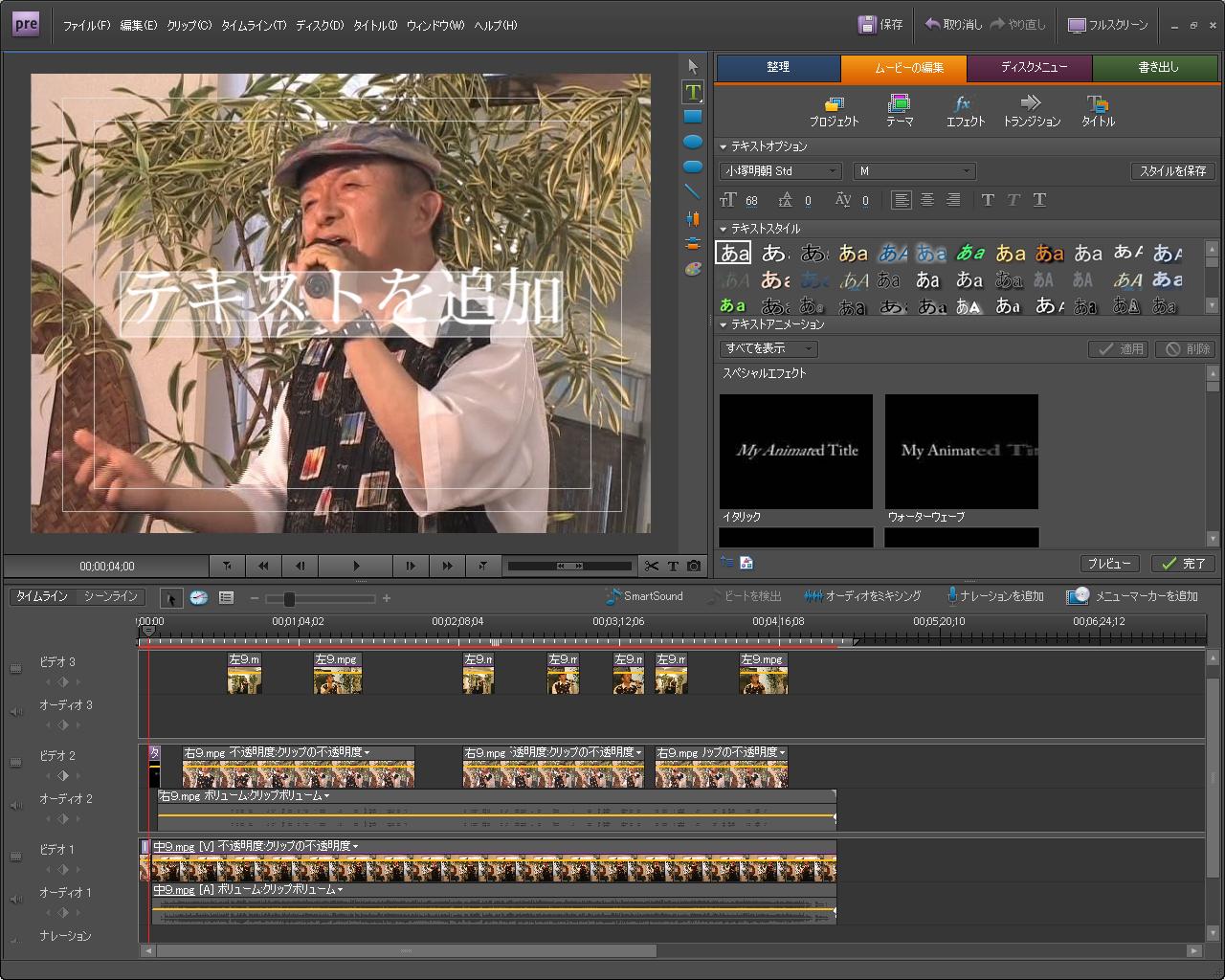
Task: Open the color properties palette
Action: pos(693,270)
